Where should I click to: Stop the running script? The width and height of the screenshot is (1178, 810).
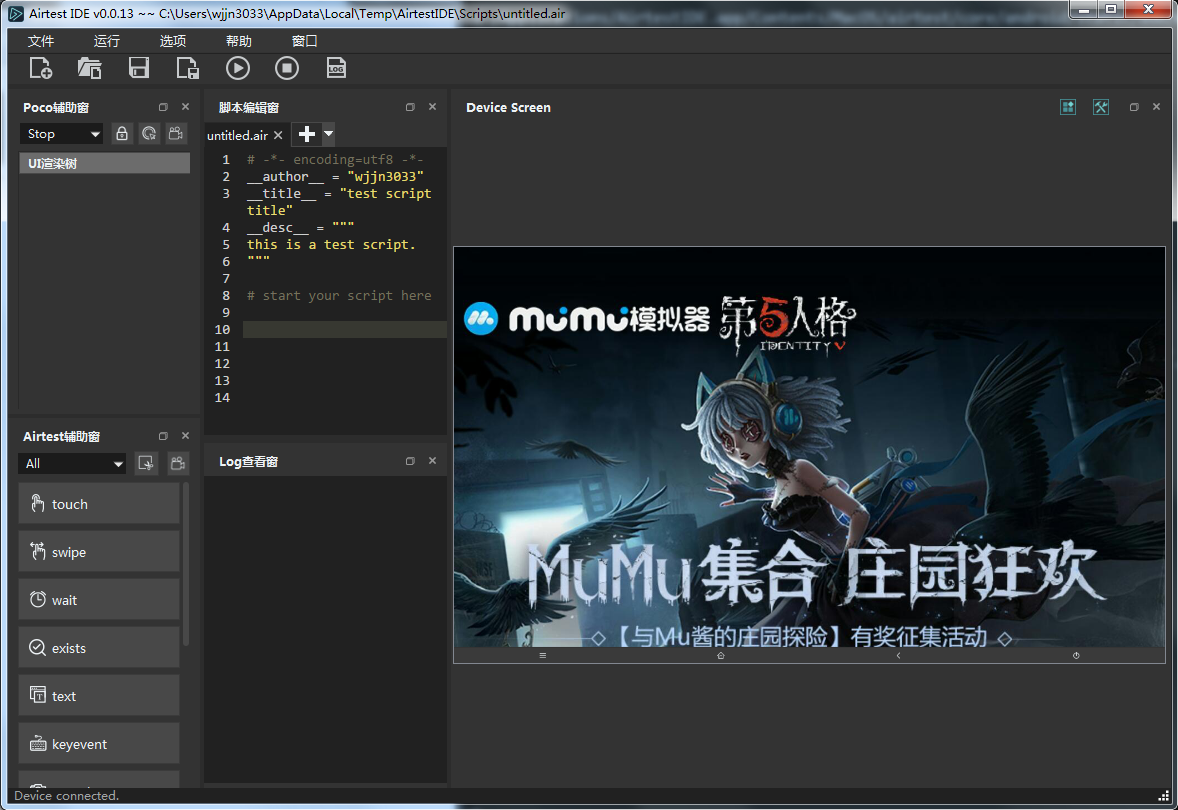coord(287,68)
